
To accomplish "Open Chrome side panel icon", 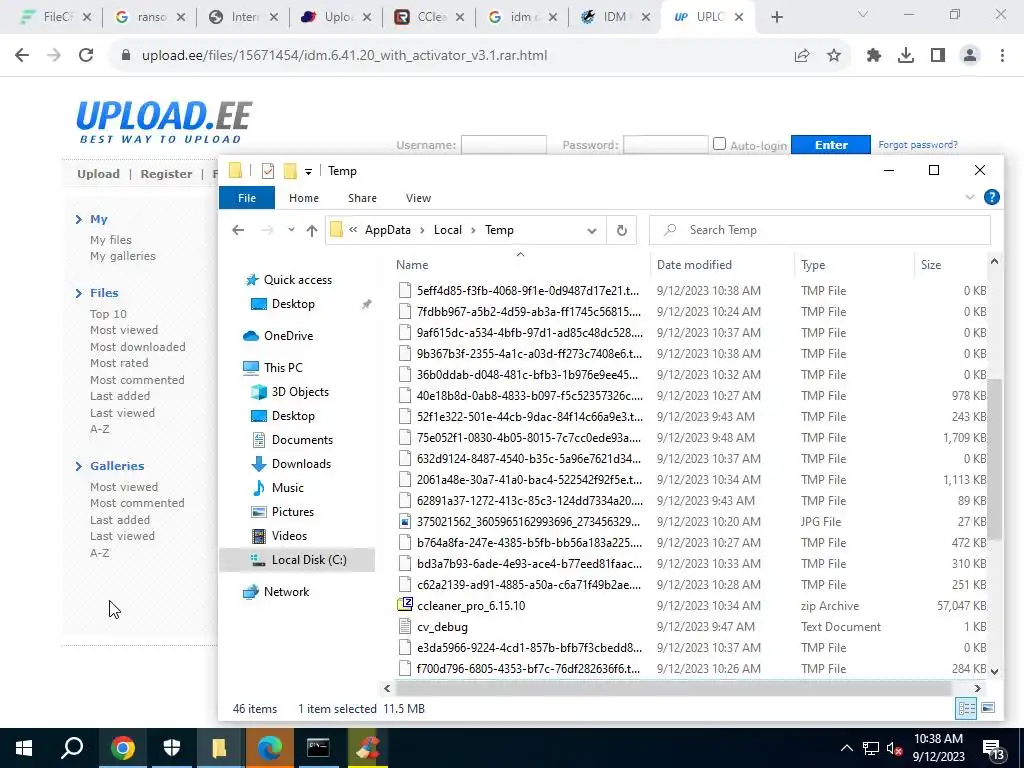I will pyautogui.click(x=938, y=56).
